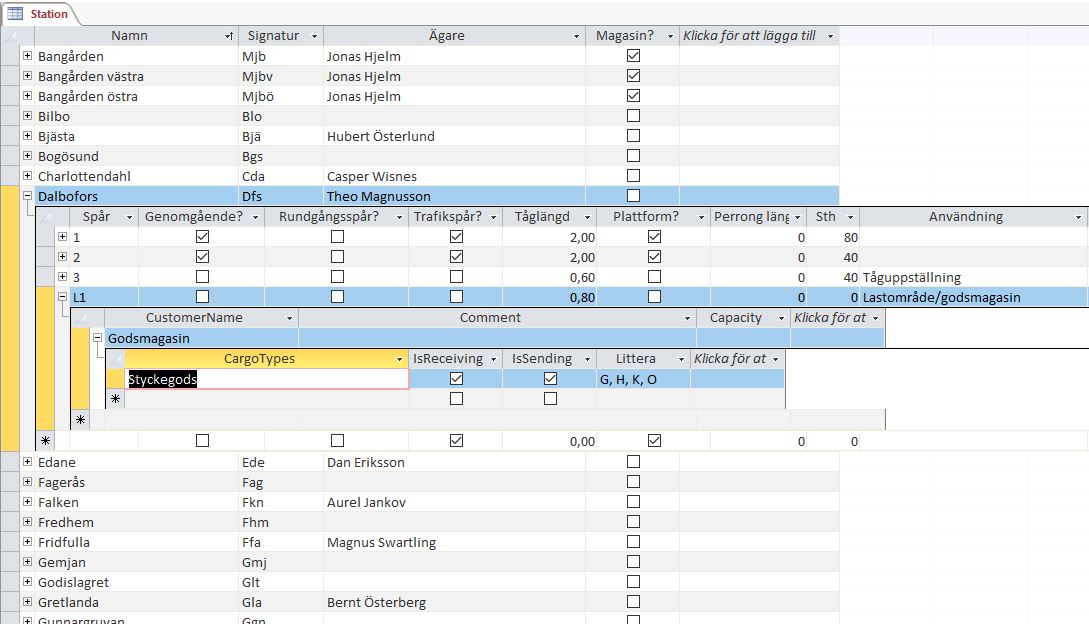Select the 'Mjbö' signature cell
The height and width of the screenshot is (624, 1089).
(281, 96)
